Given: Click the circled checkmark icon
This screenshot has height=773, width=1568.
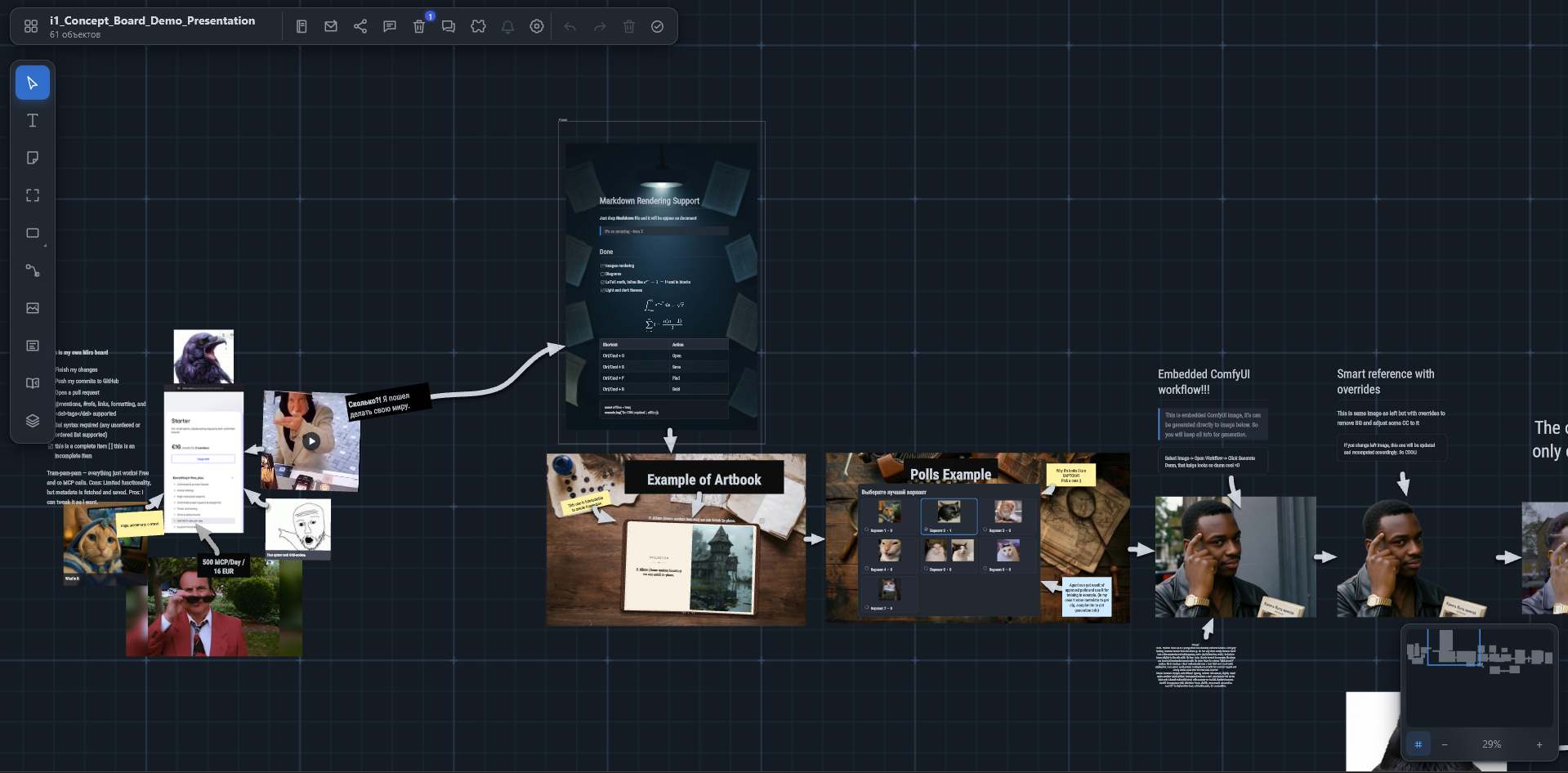Looking at the screenshot, I should point(658,26).
